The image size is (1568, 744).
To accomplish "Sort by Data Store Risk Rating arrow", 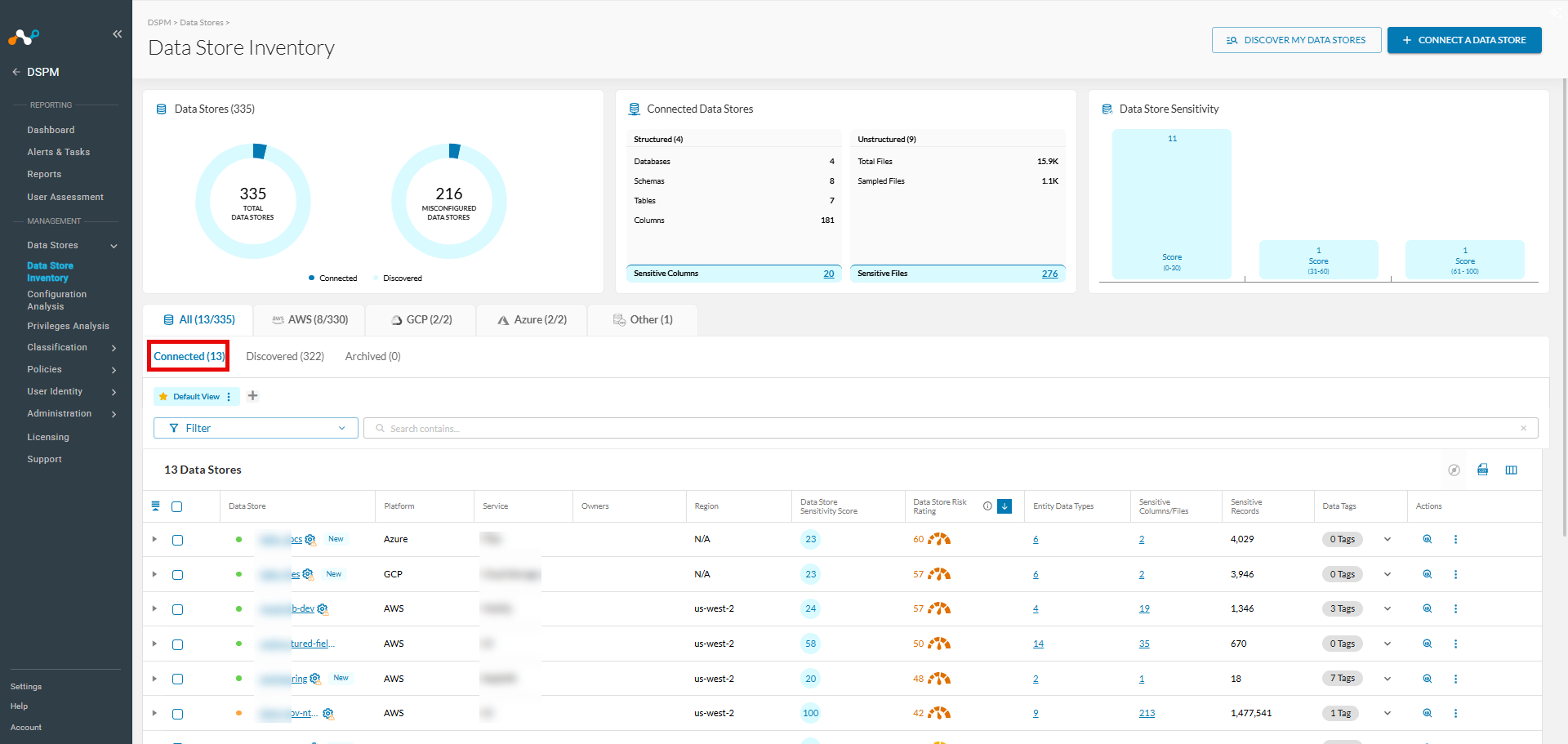I will [x=1004, y=506].
